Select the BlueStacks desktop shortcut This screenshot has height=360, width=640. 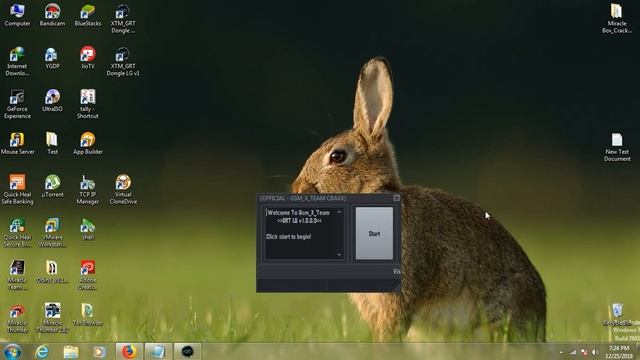pos(87,15)
